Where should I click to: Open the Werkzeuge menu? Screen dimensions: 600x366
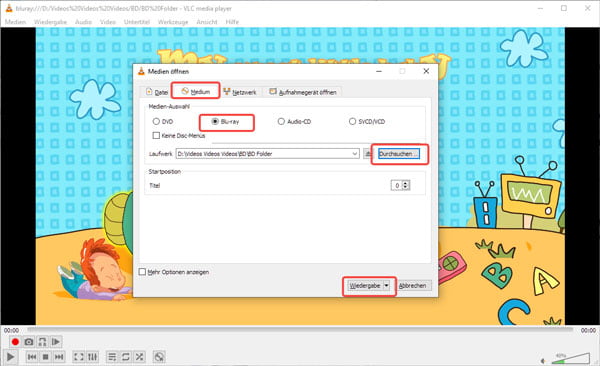pyautogui.click(x=173, y=22)
